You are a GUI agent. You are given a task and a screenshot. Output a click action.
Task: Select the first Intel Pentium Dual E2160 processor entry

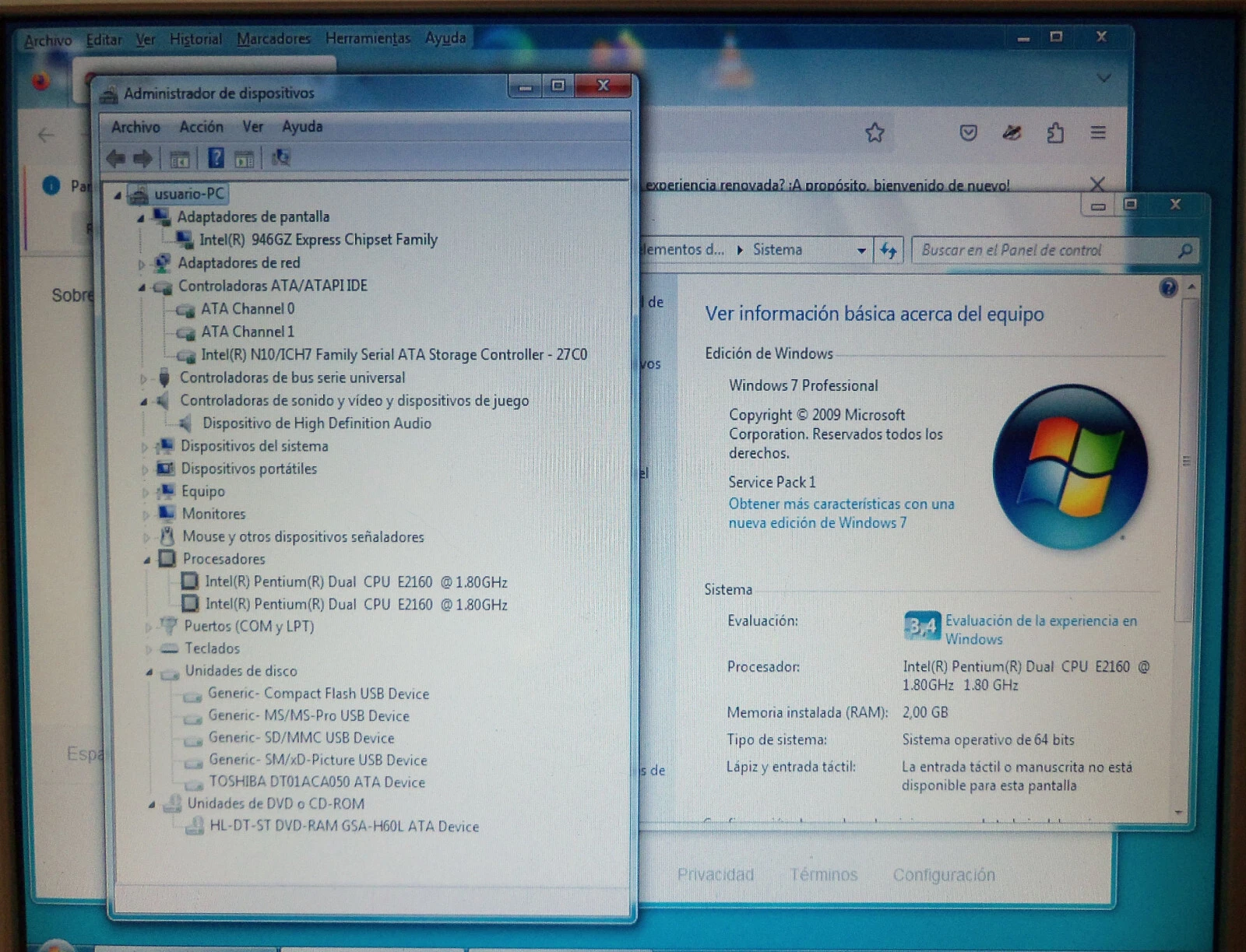356,582
